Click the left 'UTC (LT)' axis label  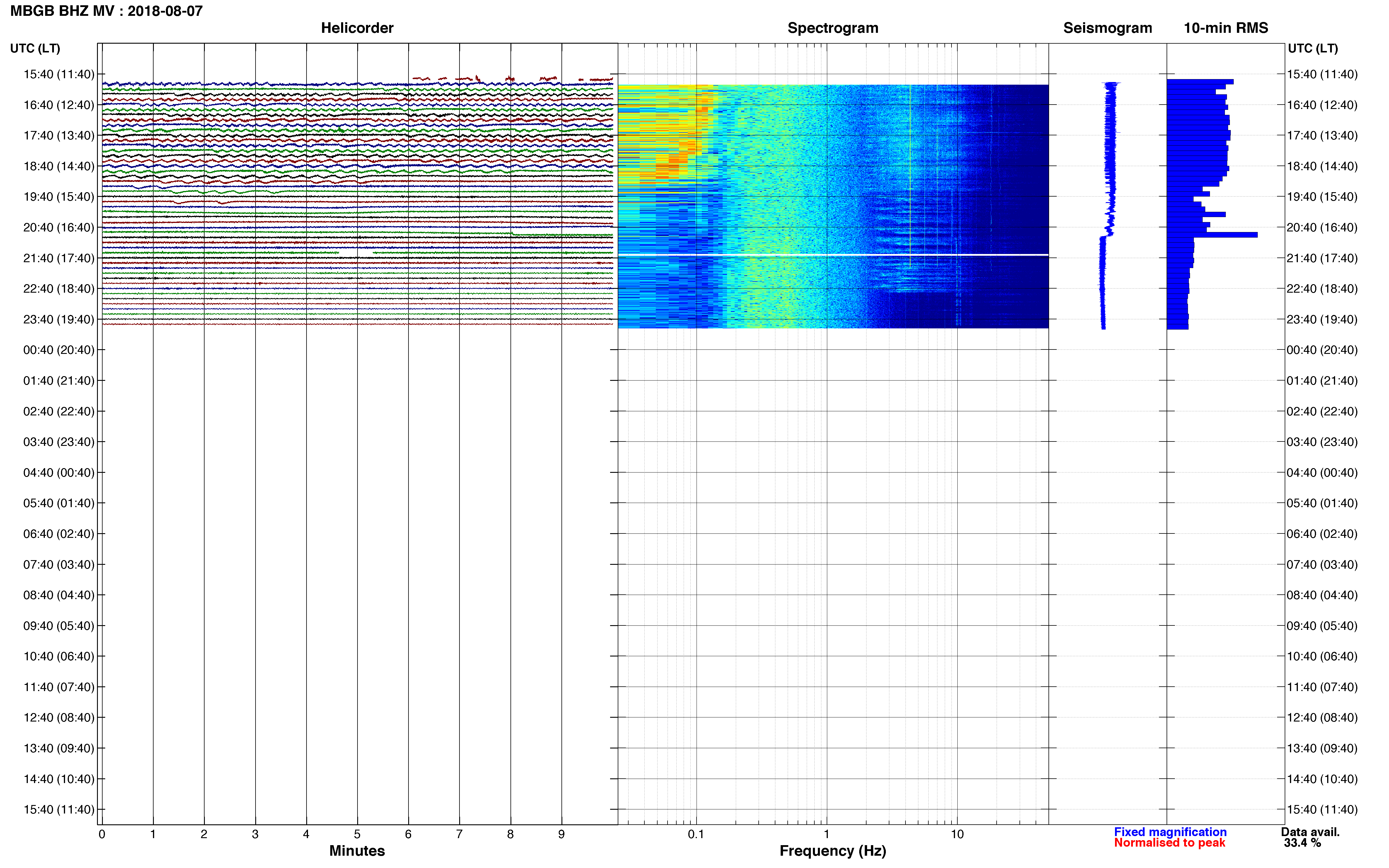click(35, 48)
